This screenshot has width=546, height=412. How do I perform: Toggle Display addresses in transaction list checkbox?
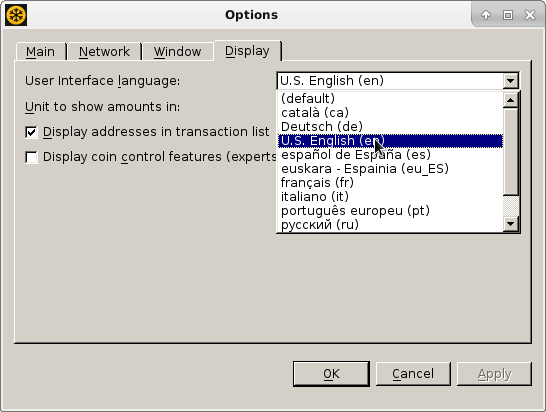point(31,132)
